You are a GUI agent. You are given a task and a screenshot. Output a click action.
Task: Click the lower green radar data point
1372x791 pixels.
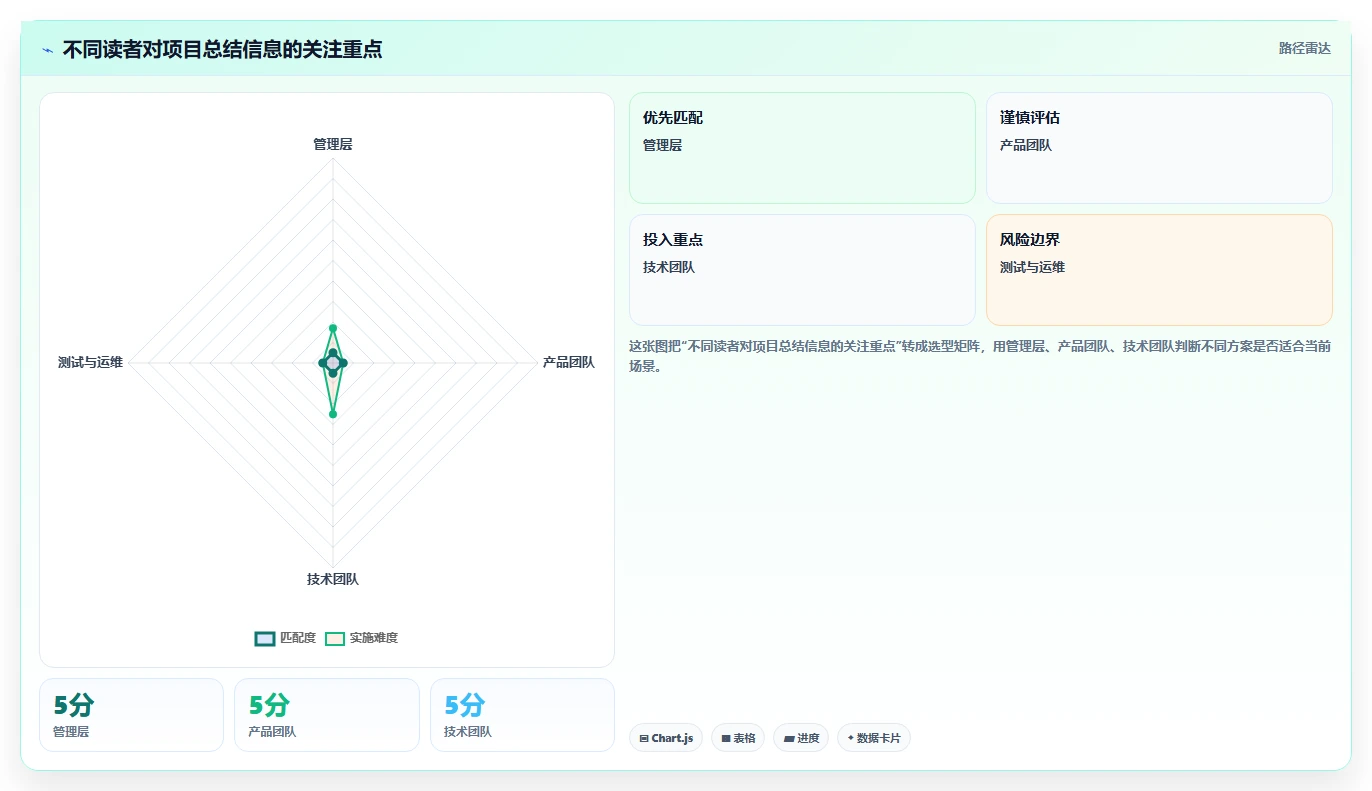[x=333, y=413]
